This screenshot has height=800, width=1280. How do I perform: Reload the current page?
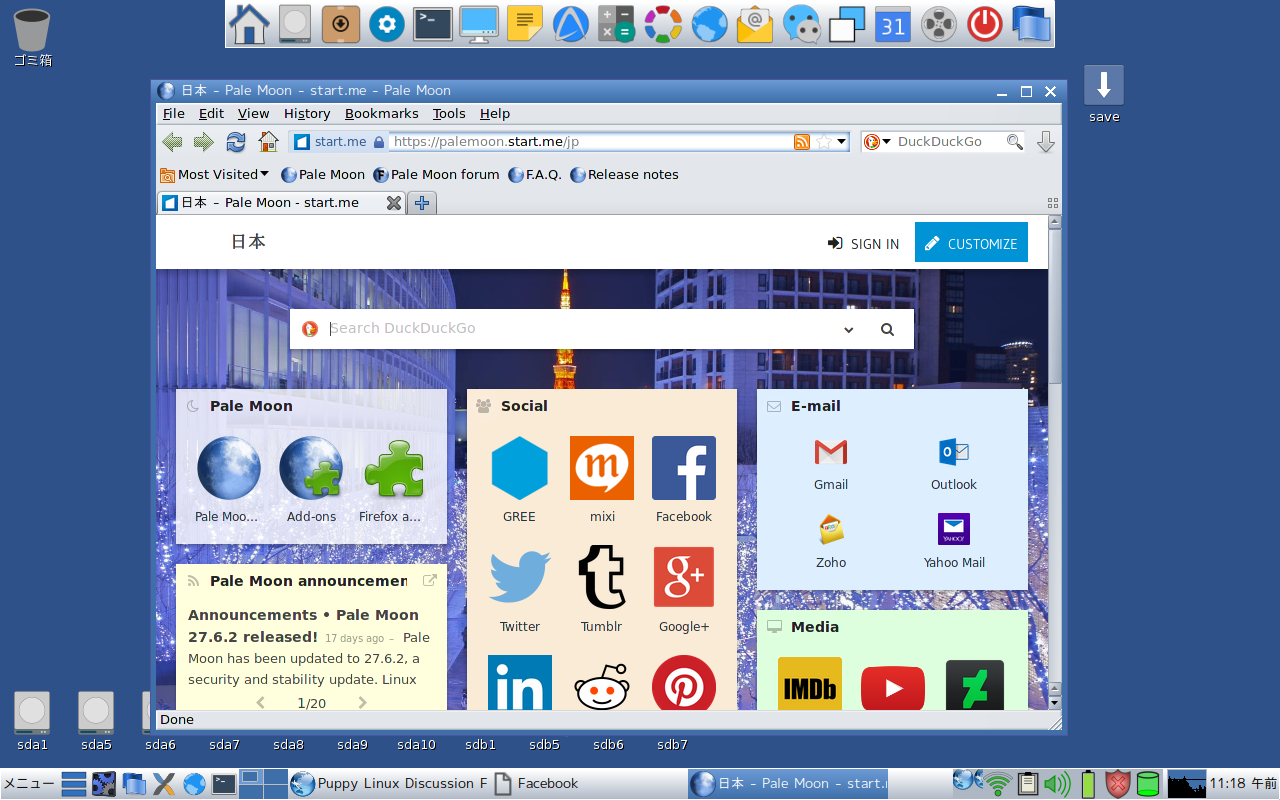(x=235, y=141)
